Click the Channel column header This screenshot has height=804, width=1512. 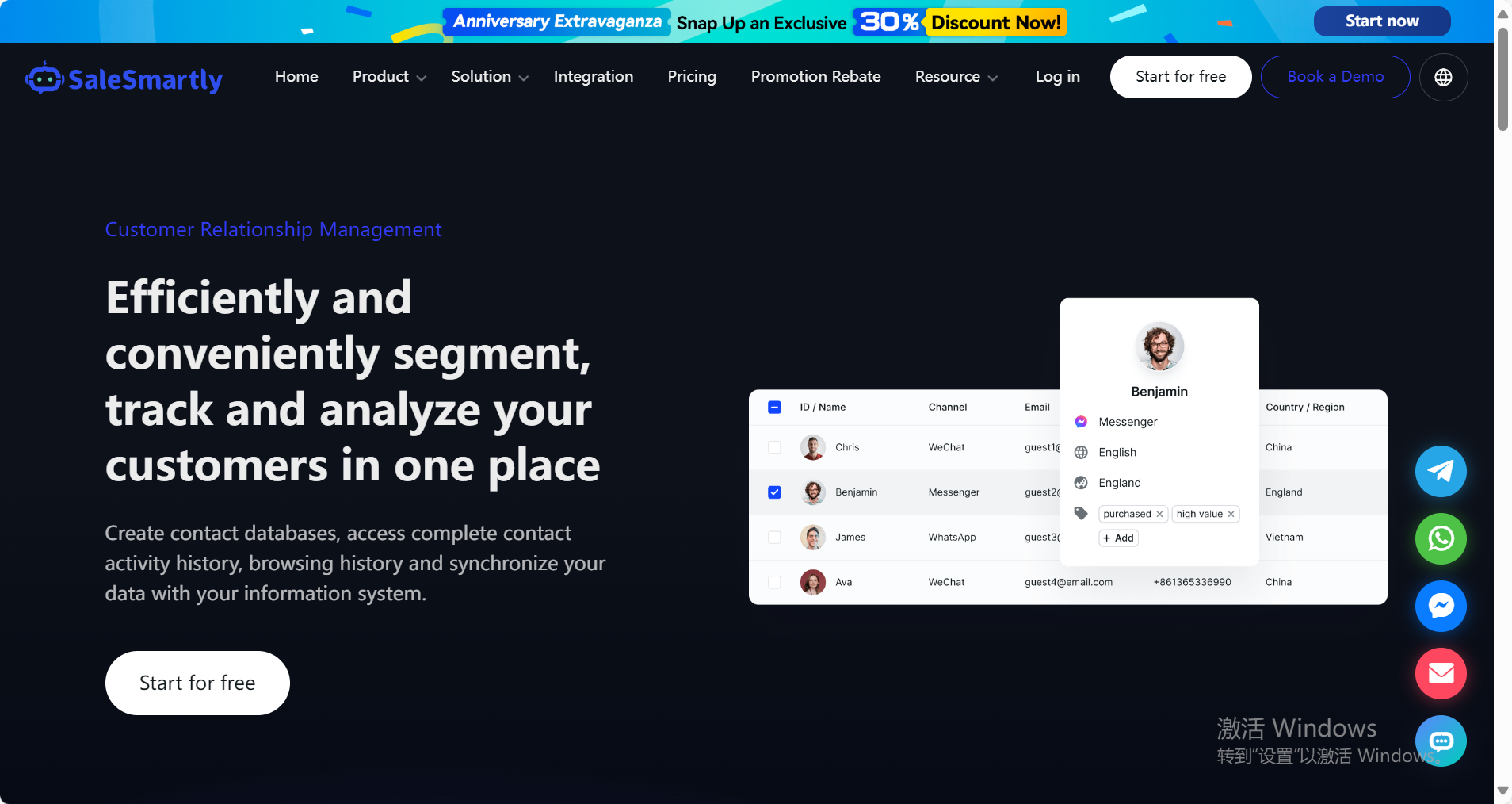pyautogui.click(x=948, y=408)
